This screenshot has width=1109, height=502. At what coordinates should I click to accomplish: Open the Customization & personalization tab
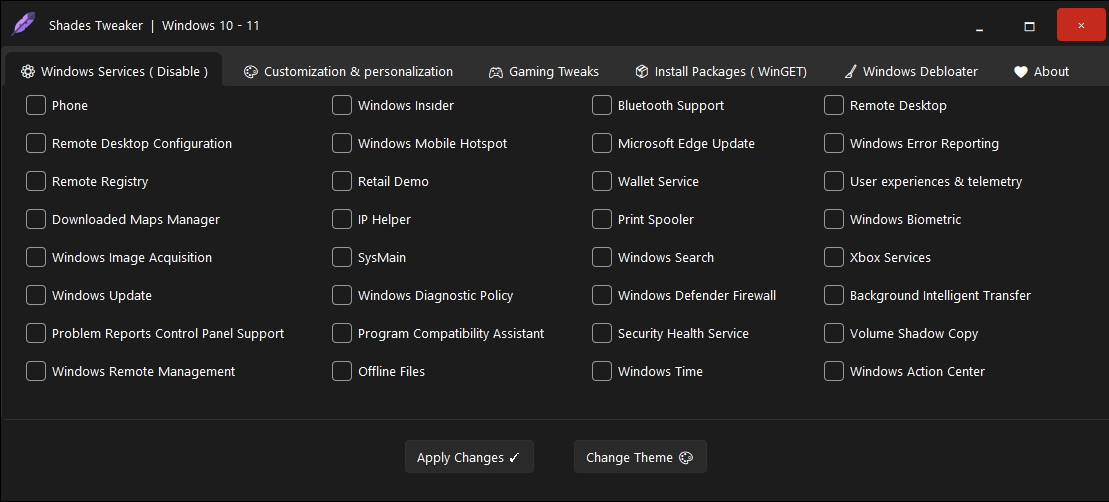348,71
